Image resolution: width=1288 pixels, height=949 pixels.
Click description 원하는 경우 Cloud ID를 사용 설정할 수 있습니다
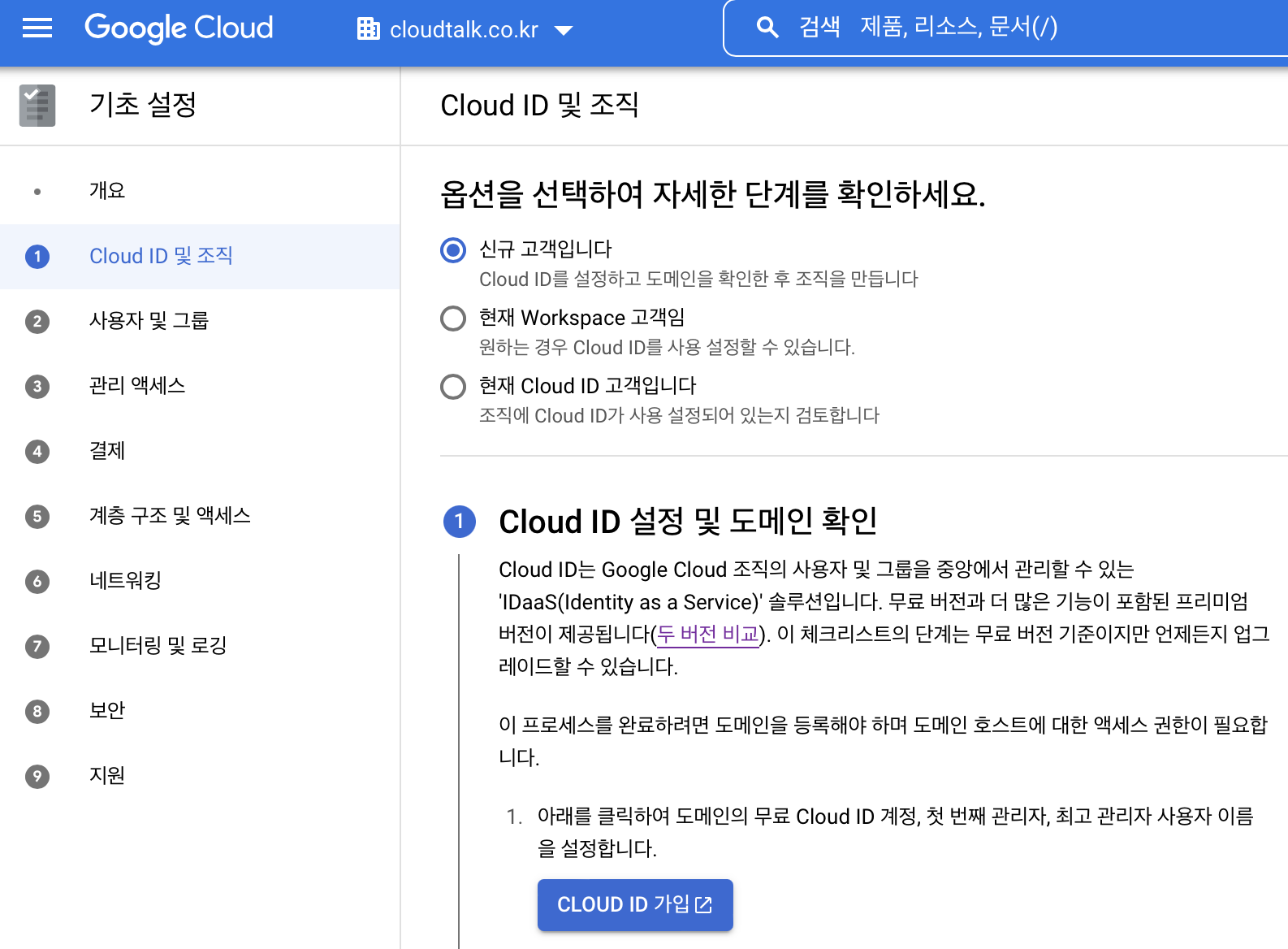click(x=667, y=348)
